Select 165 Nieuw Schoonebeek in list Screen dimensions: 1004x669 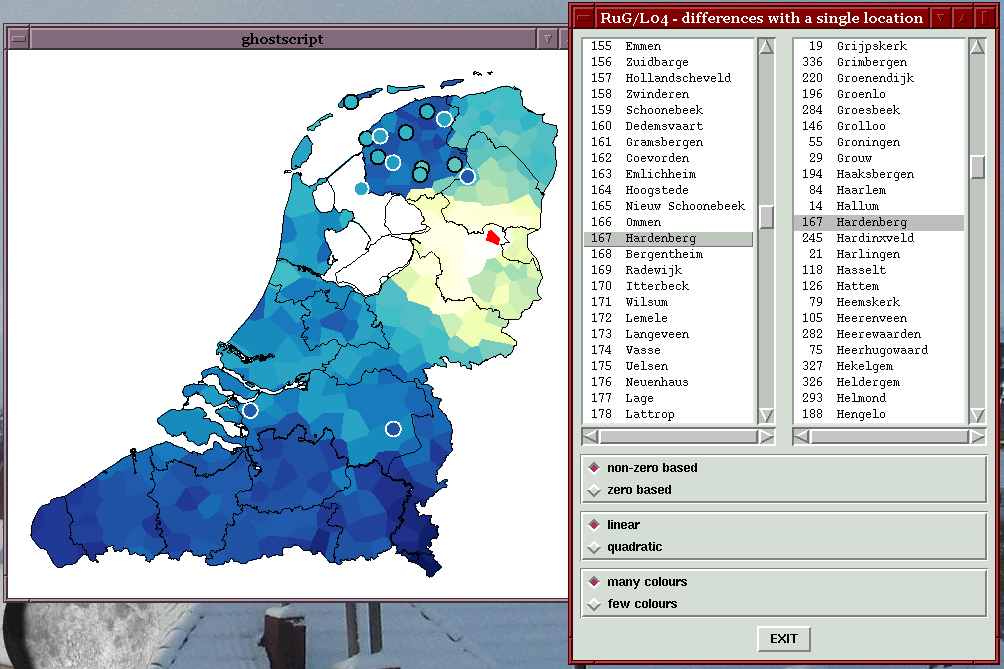pyautogui.click(x=668, y=206)
